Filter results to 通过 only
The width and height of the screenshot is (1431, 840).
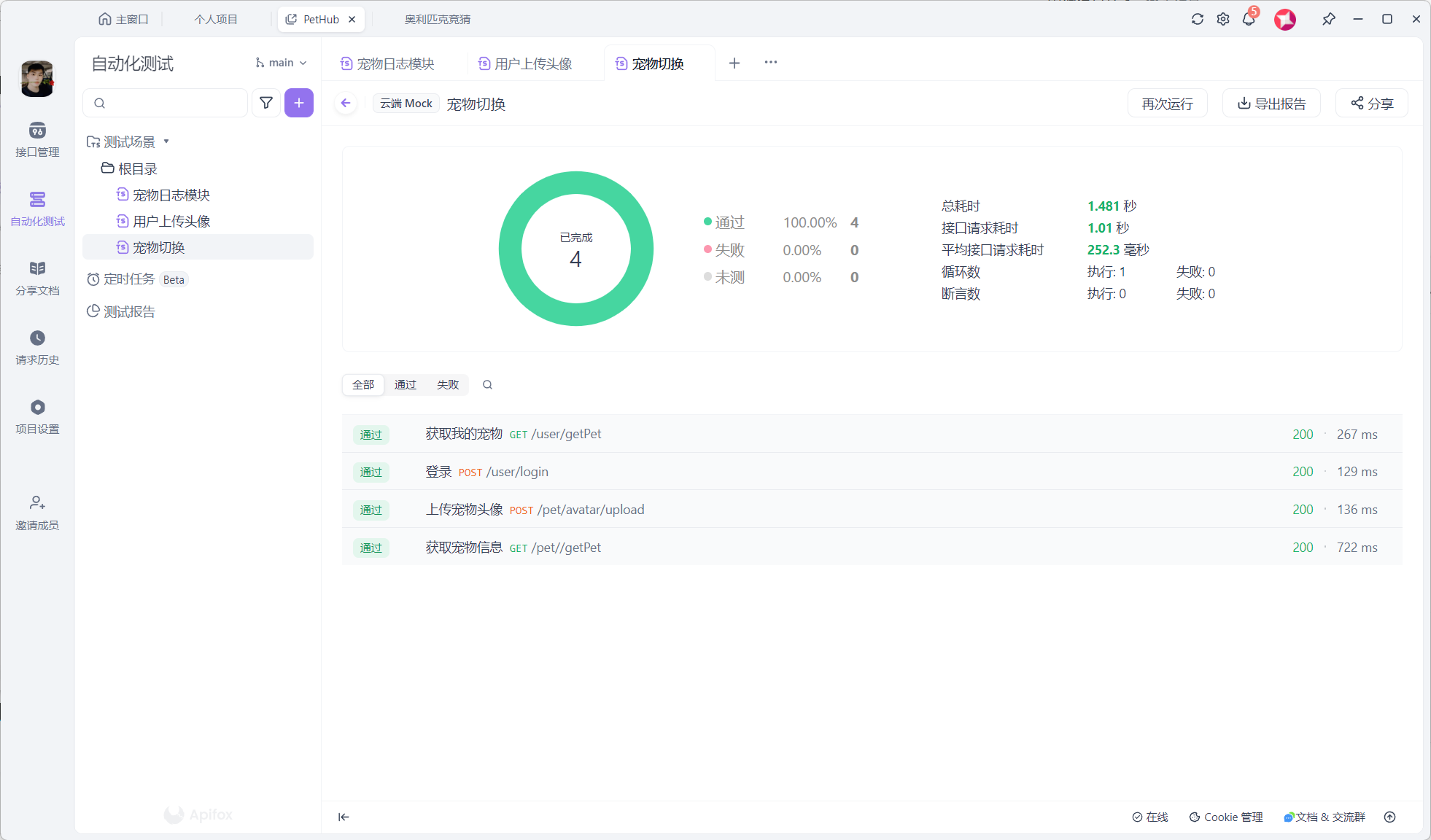405,384
